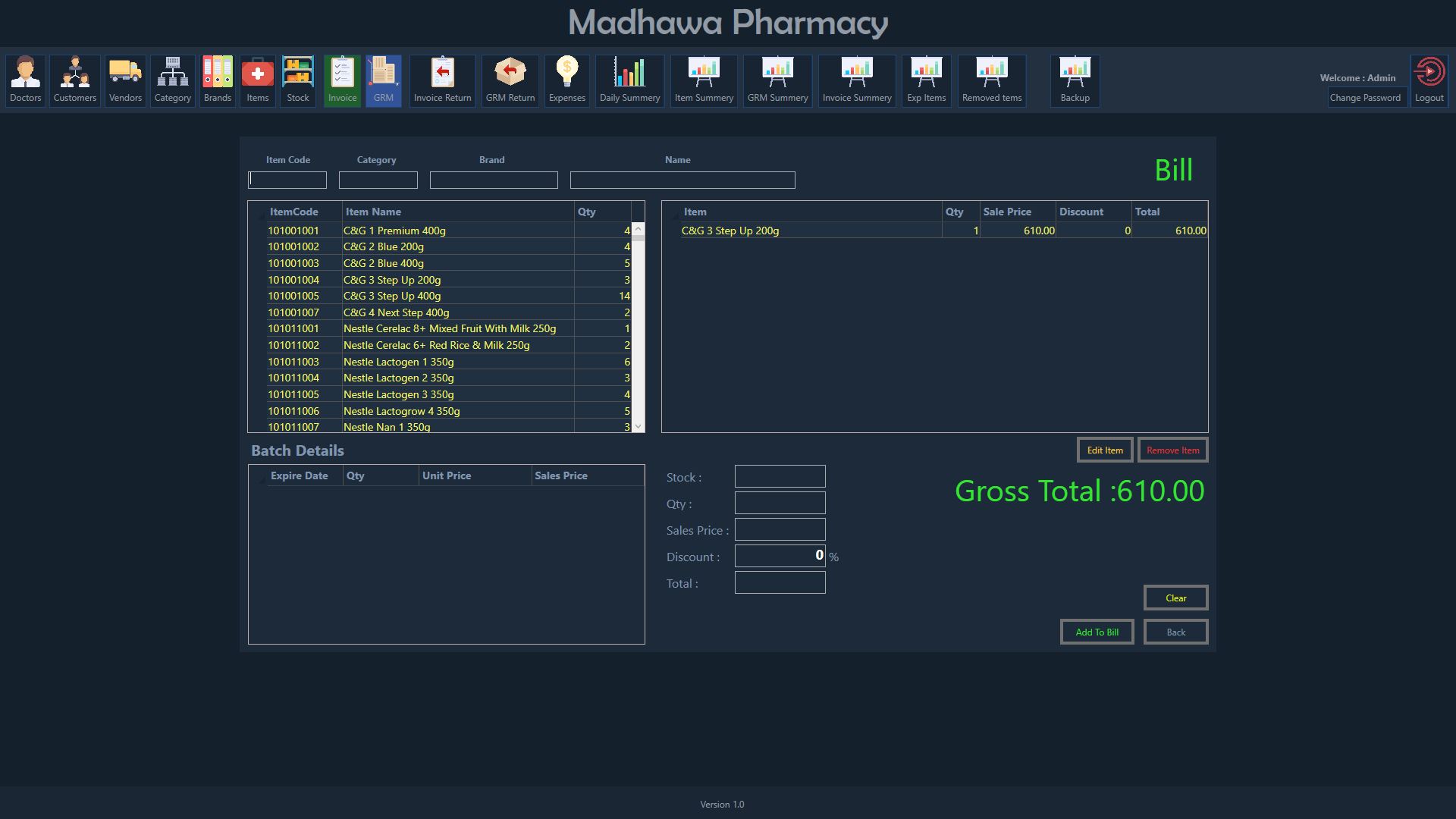
Task: Select C&G 3 Step Up 200g in item list
Action: (448, 280)
